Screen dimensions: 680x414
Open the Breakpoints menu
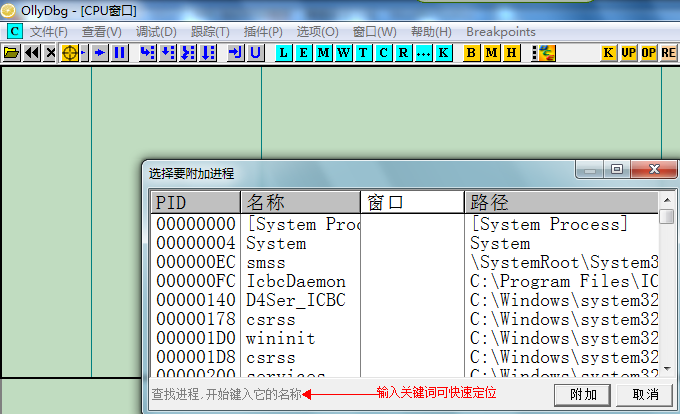(x=501, y=32)
